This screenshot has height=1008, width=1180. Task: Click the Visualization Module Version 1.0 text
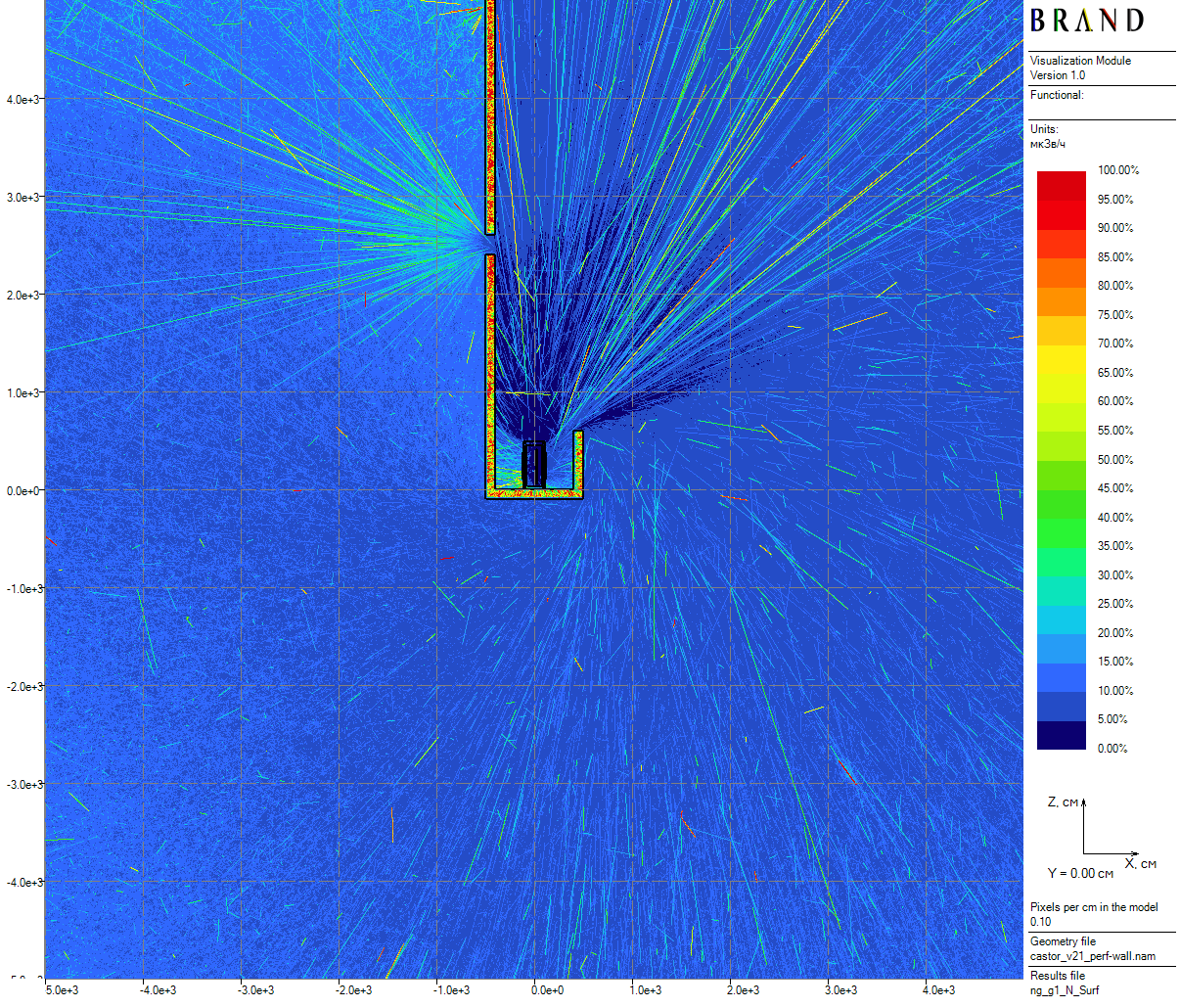1080,68
